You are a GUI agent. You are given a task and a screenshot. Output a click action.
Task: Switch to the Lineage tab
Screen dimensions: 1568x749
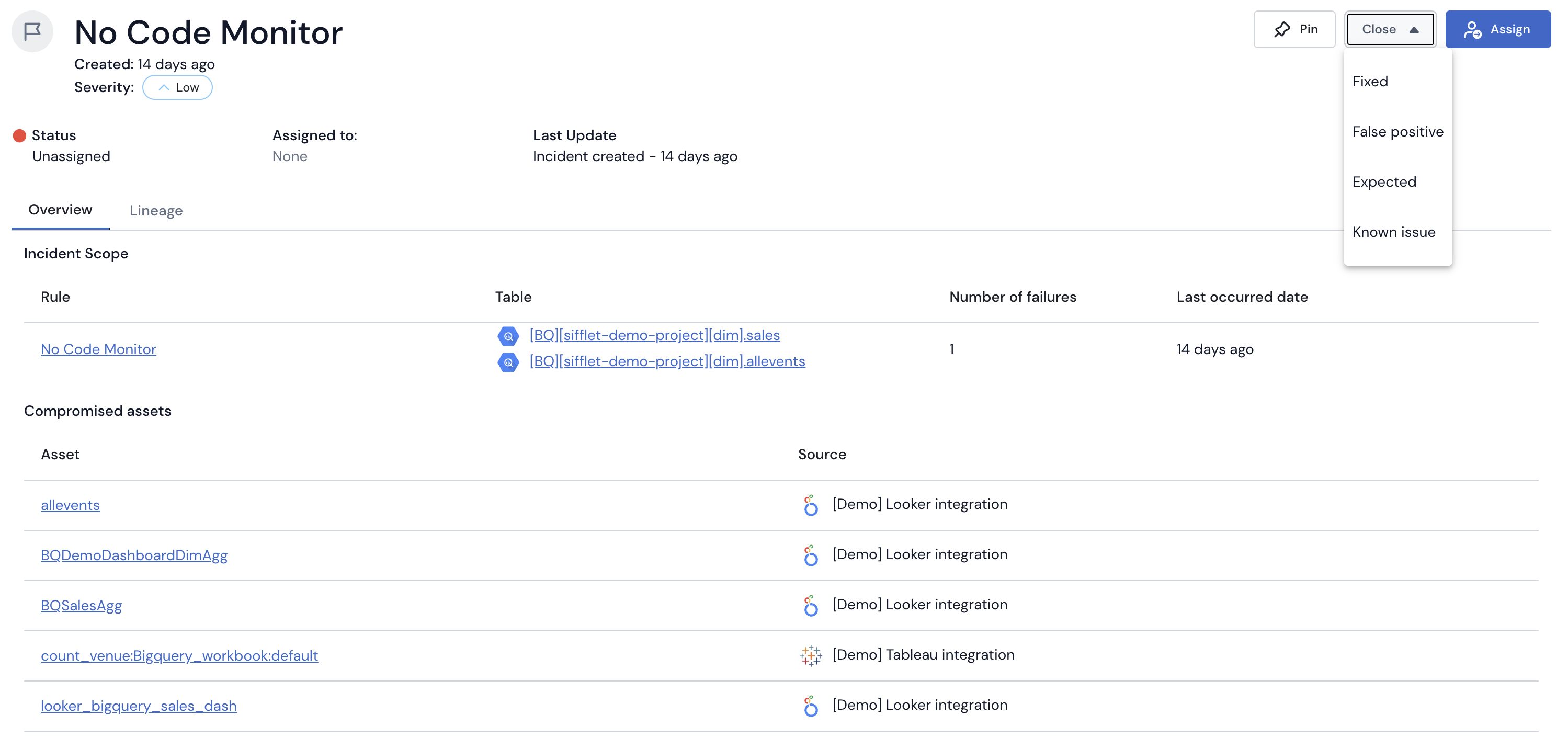[156, 211]
